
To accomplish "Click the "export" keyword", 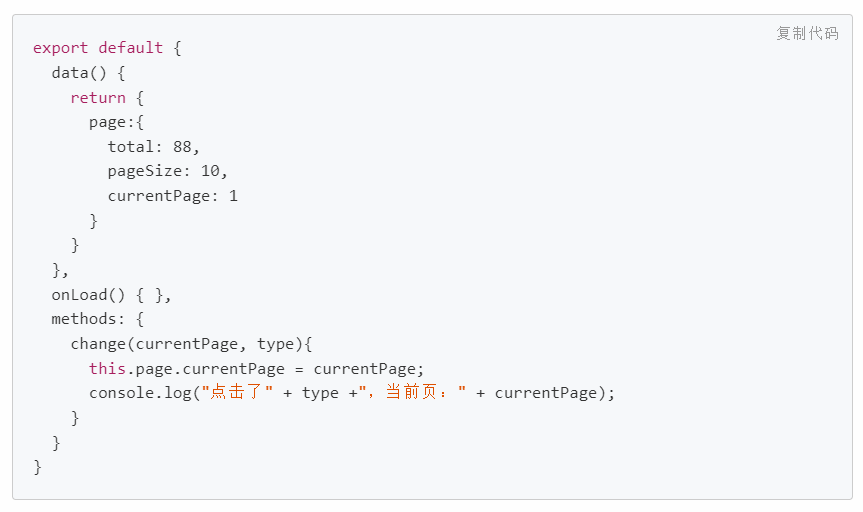I will [60, 48].
